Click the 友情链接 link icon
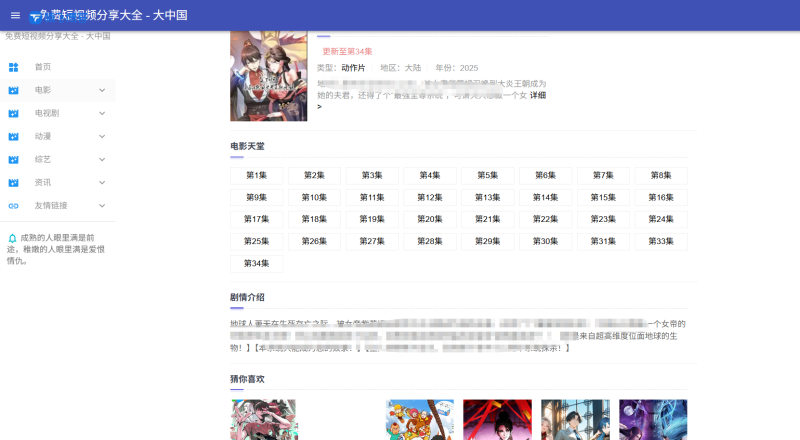This screenshot has height=440, width=800. (x=14, y=206)
